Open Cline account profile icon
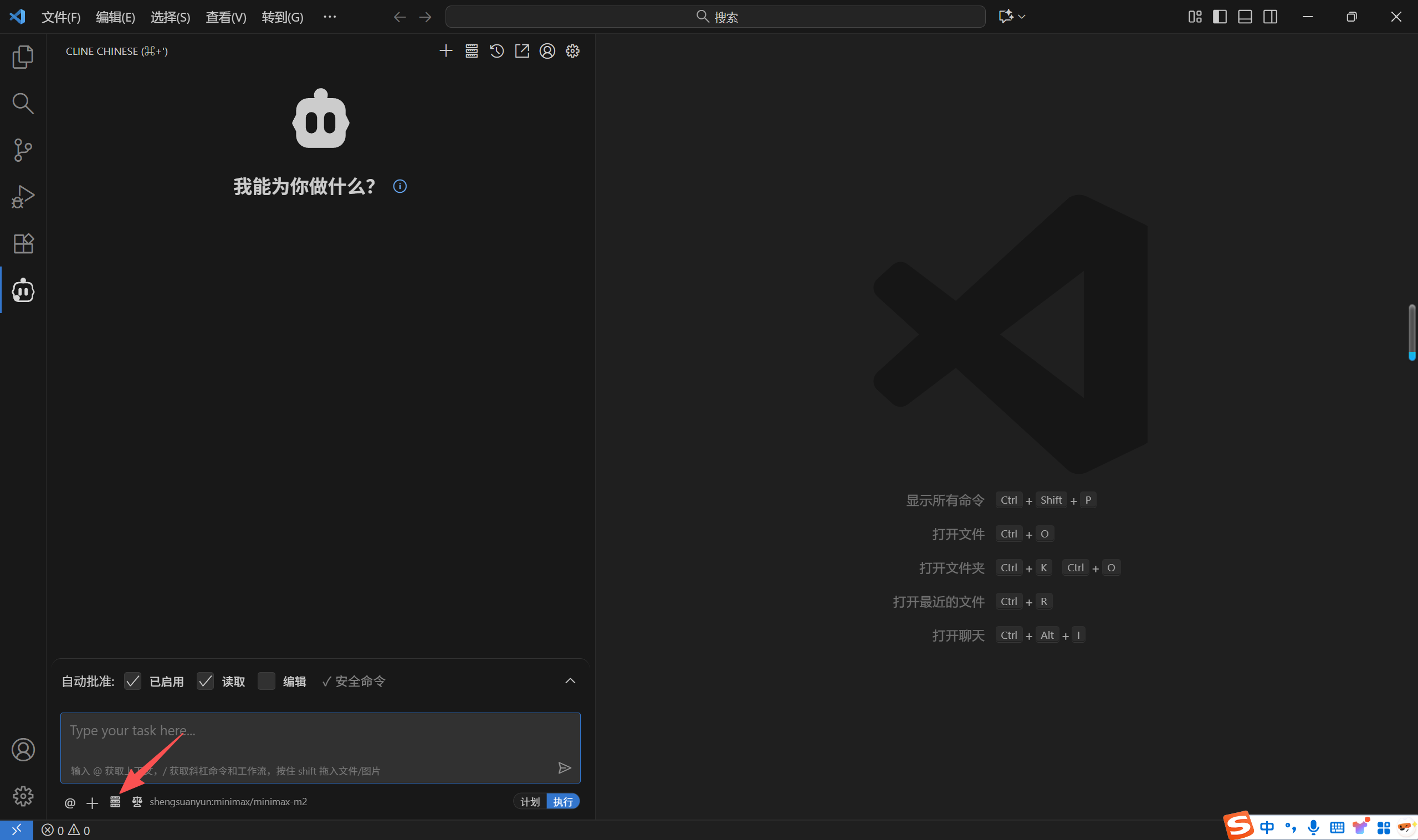Viewport: 1418px width, 840px height. tap(547, 51)
